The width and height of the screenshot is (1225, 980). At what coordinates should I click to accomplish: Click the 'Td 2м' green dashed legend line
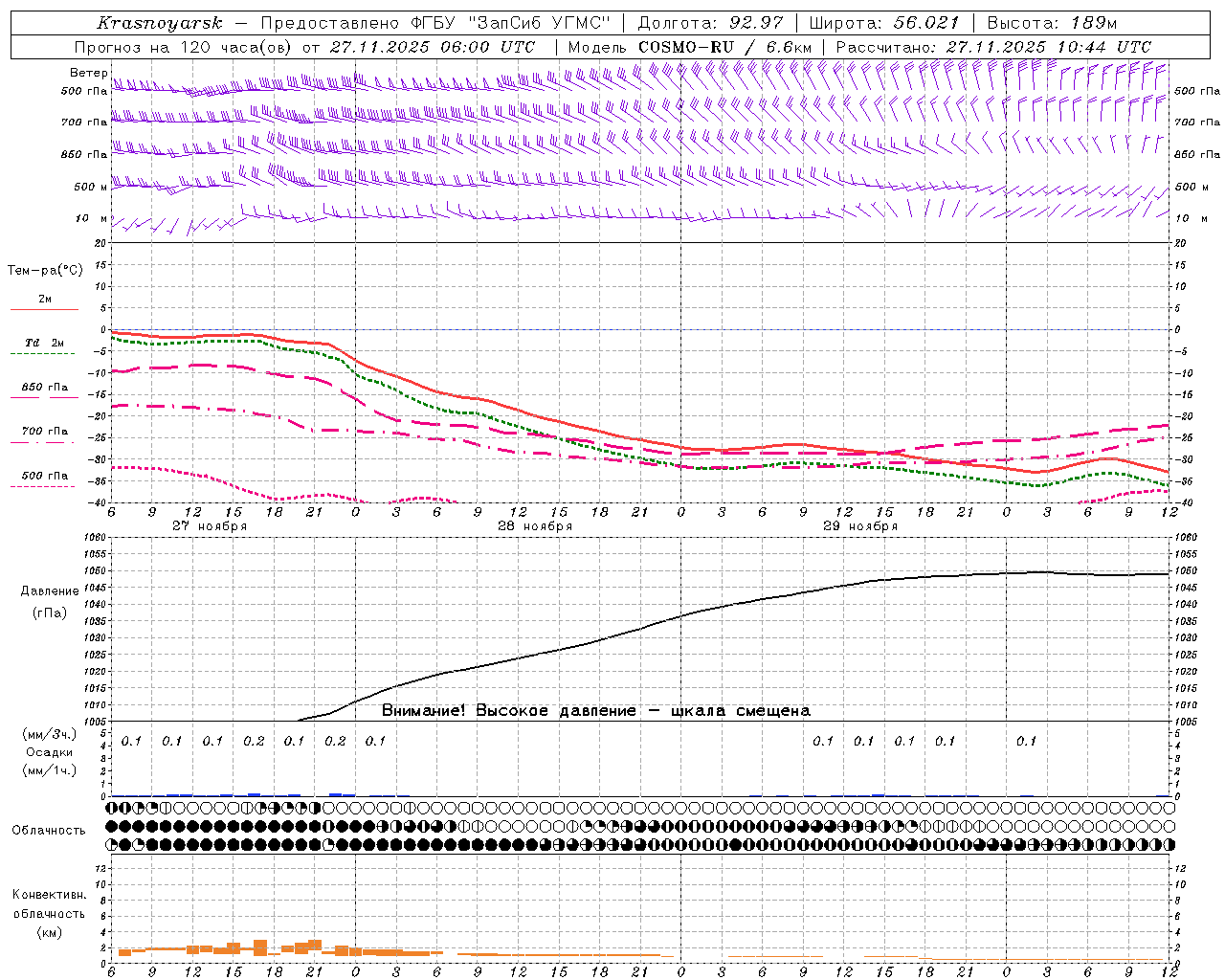click(42, 354)
